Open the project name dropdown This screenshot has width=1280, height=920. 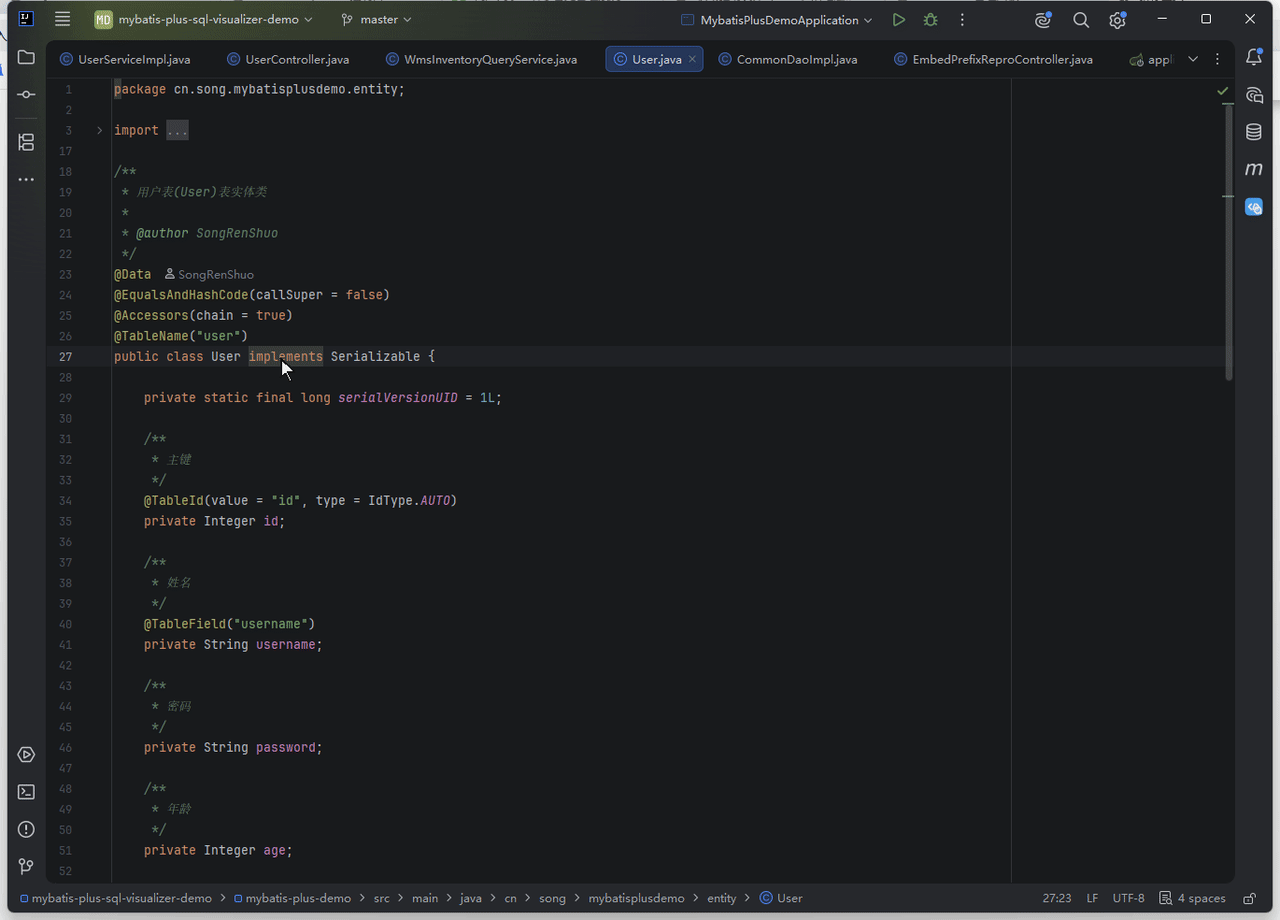coord(203,20)
